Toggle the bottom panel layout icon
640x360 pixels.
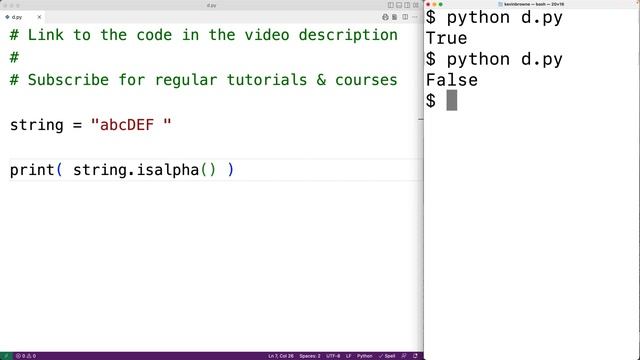click(x=399, y=5)
